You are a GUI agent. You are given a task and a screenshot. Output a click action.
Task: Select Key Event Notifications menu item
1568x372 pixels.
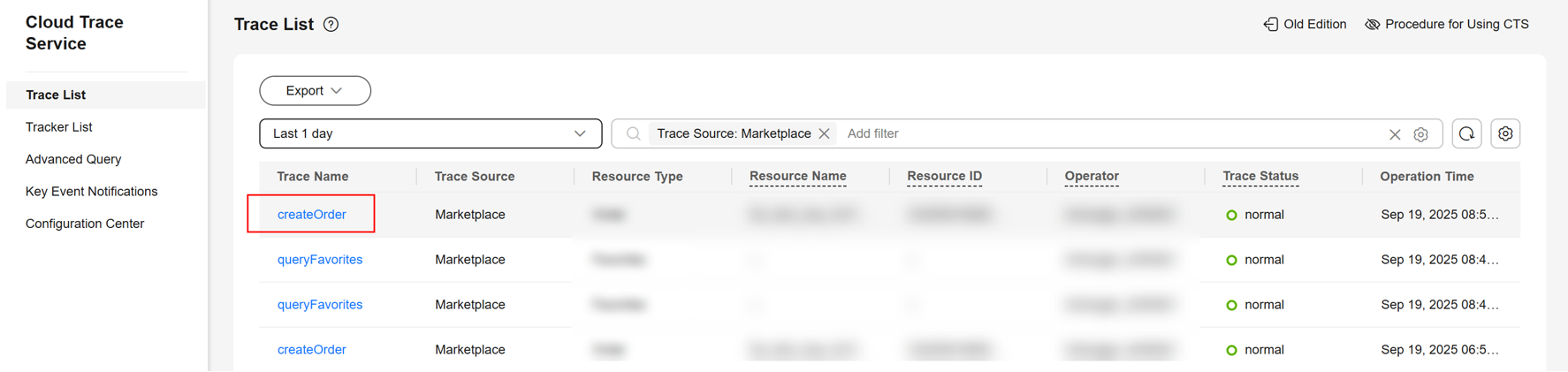[91, 192]
